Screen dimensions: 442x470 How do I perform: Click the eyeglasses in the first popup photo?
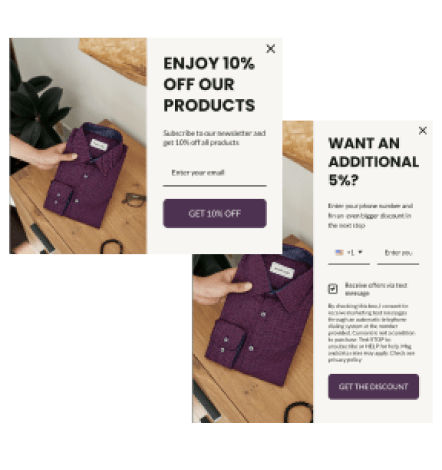tap(134, 199)
